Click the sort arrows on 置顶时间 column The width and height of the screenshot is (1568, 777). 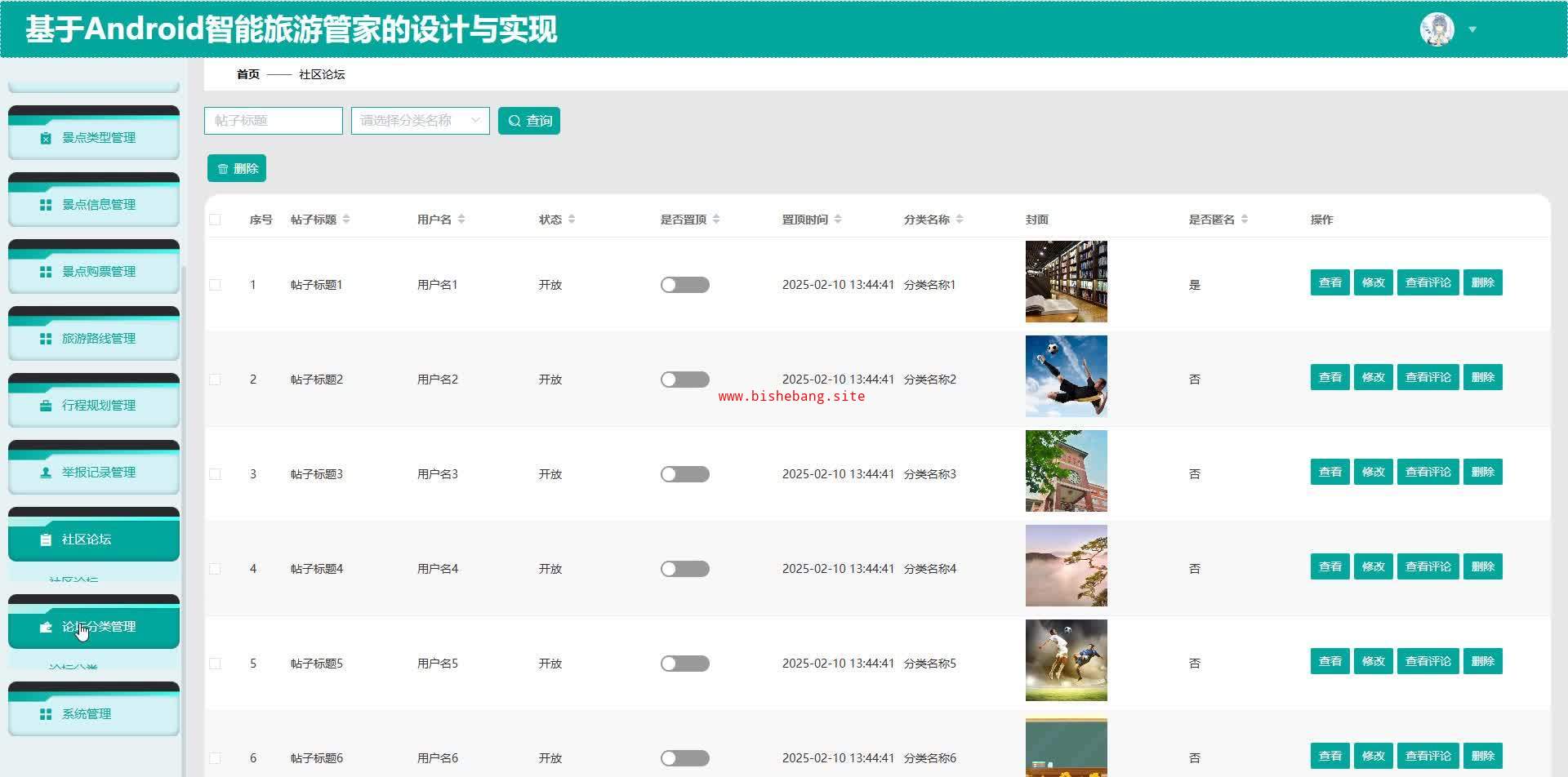coord(838,220)
